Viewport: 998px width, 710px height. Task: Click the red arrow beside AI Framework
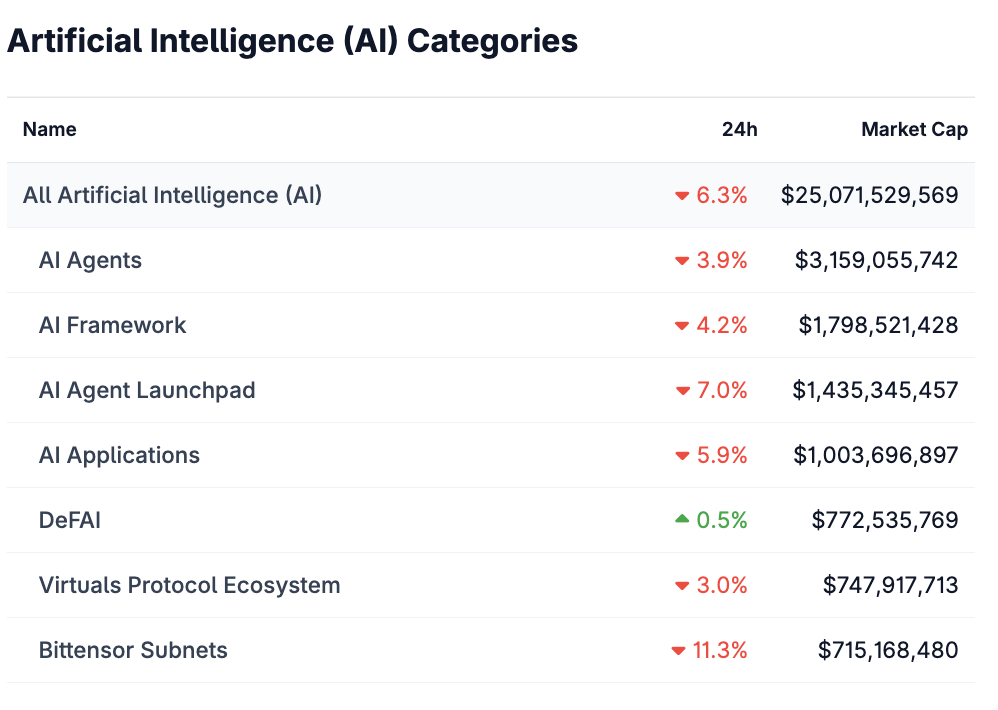pos(681,325)
